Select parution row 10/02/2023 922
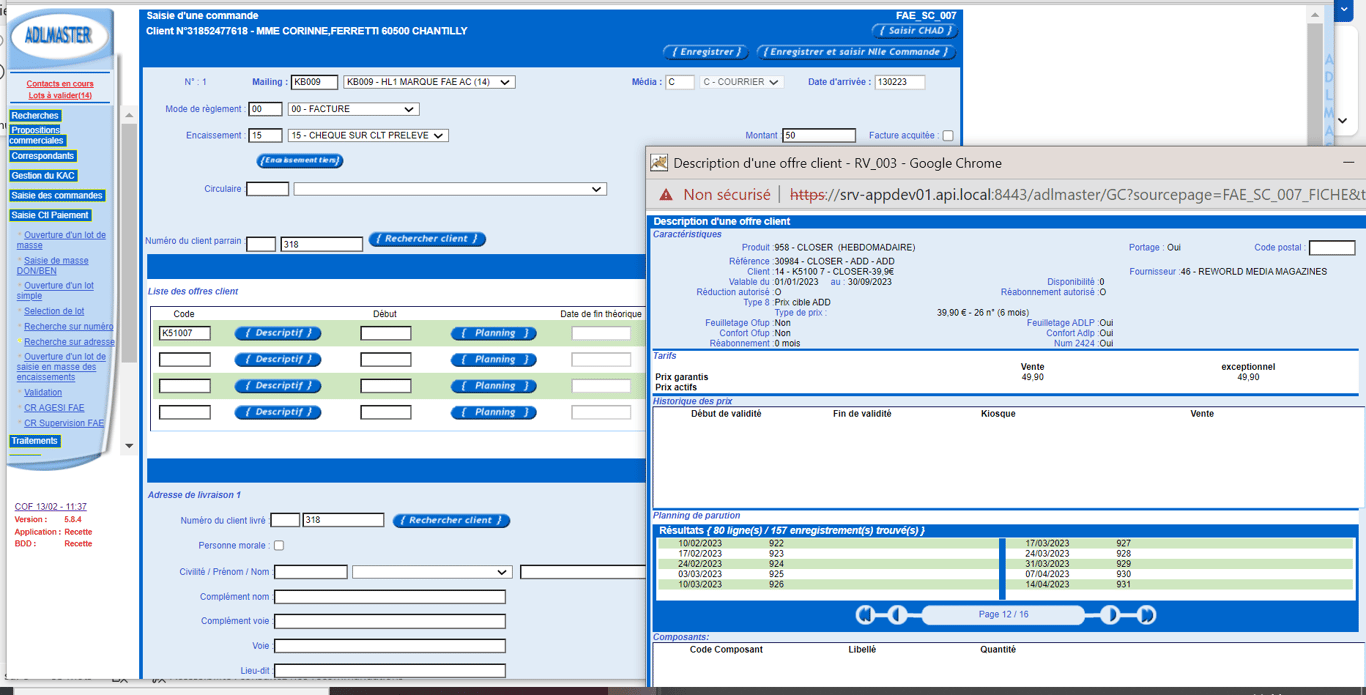This screenshot has width=1366, height=695. 828,544
